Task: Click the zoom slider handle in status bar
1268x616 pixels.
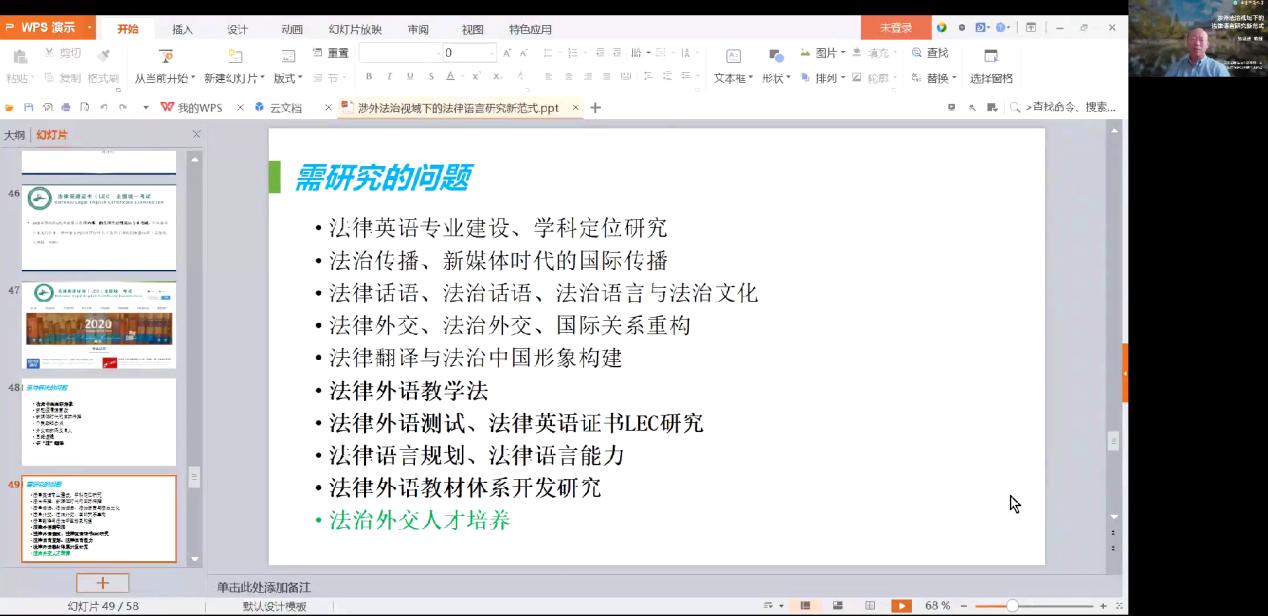Action: coord(1012,606)
